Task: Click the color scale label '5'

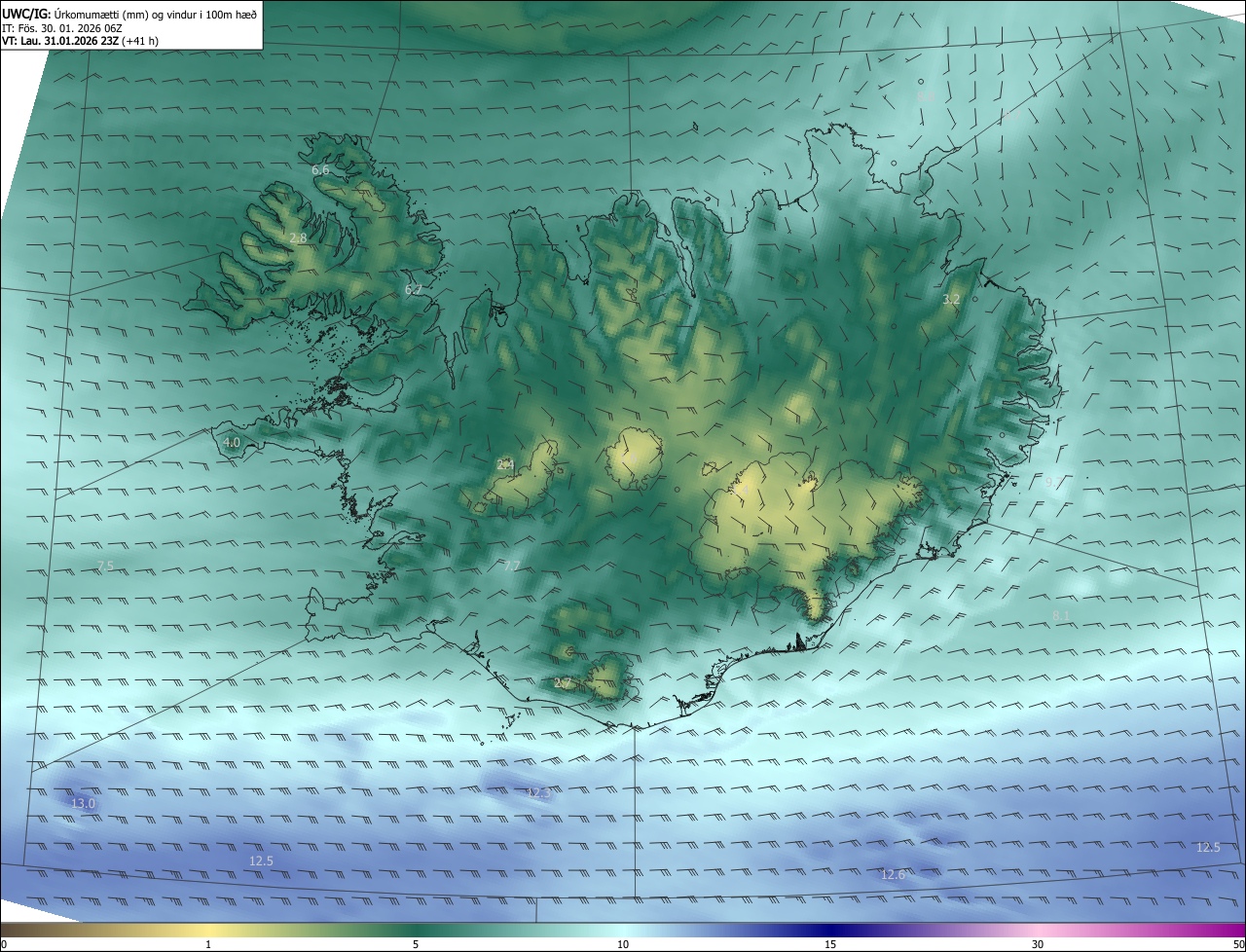Action: pos(416,944)
